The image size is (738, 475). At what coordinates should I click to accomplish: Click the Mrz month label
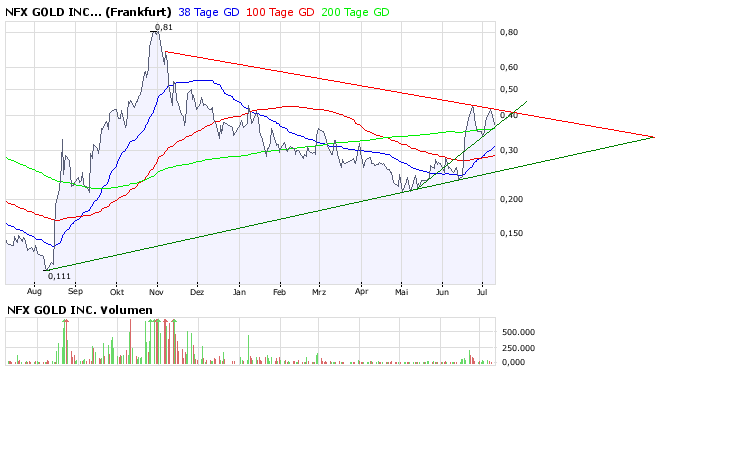pos(319,292)
